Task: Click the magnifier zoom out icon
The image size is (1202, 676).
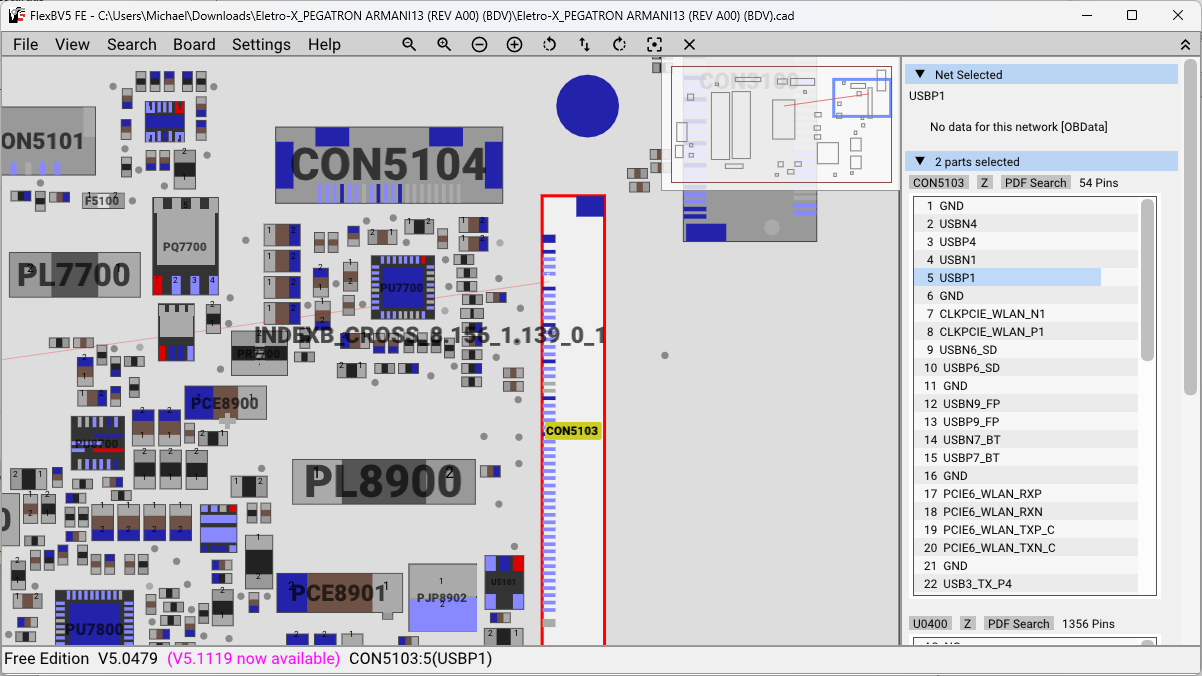Action: (x=409, y=45)
